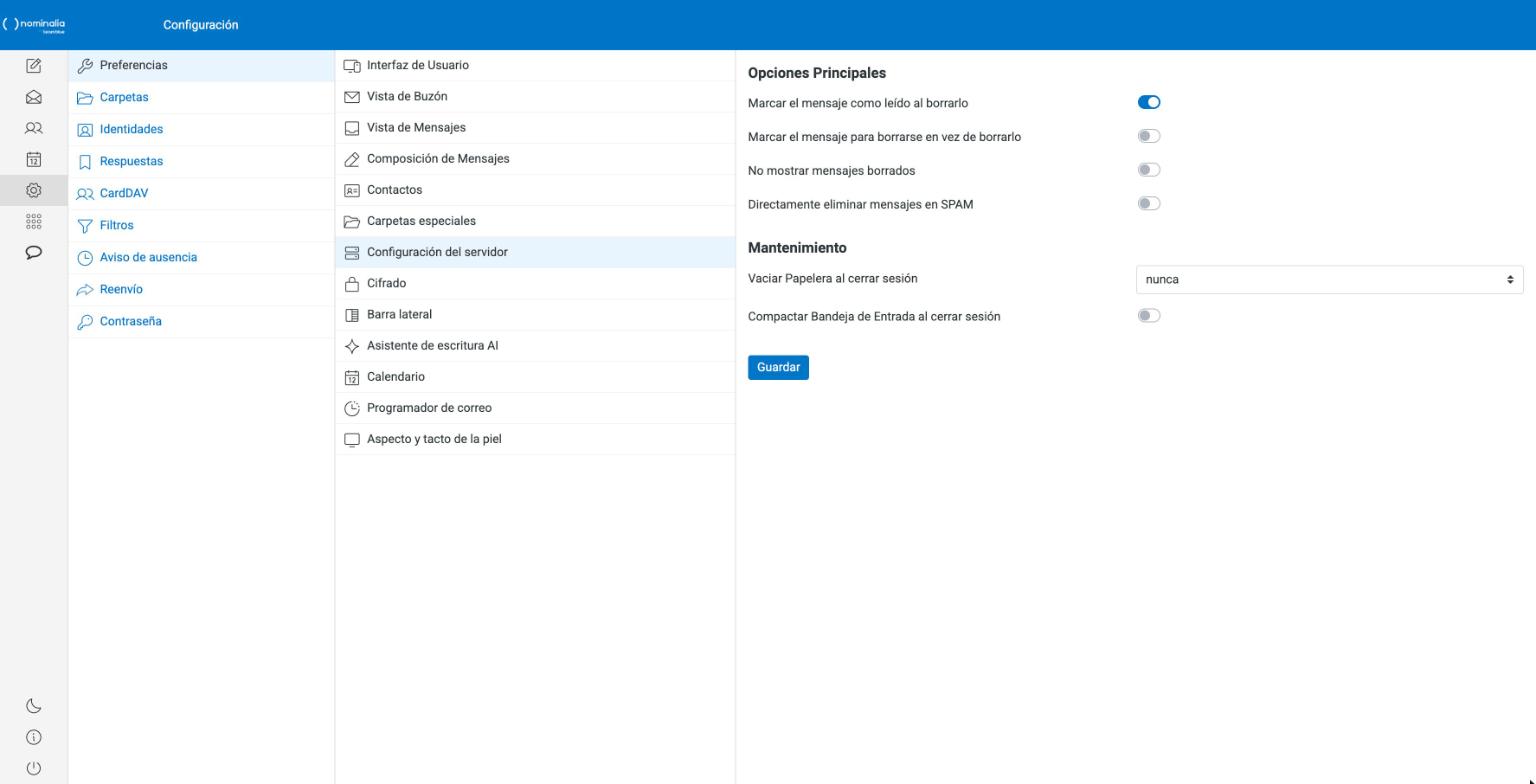Select Cifrado preferences
1536x784 pixels.
pyautogui.click(x=535, y=283)
